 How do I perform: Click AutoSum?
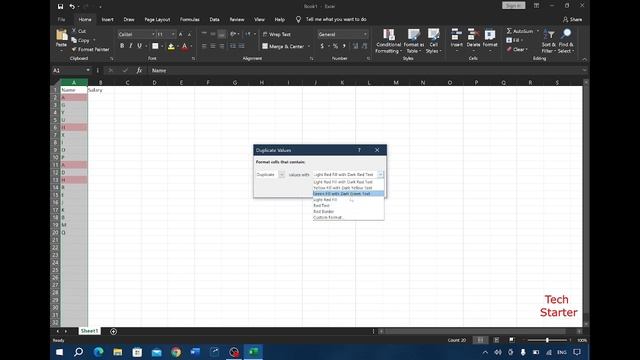click(520, 31)
